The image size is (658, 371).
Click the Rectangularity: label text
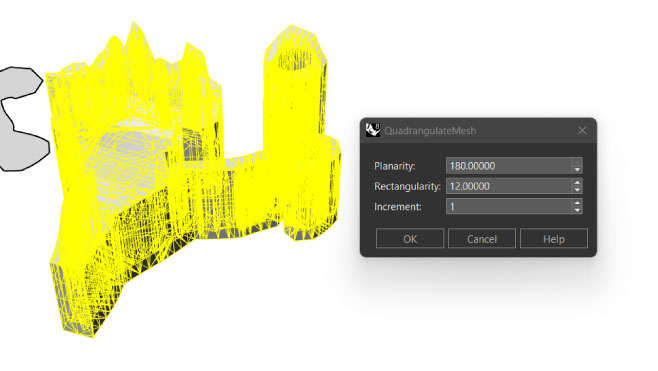click(407, 186)
